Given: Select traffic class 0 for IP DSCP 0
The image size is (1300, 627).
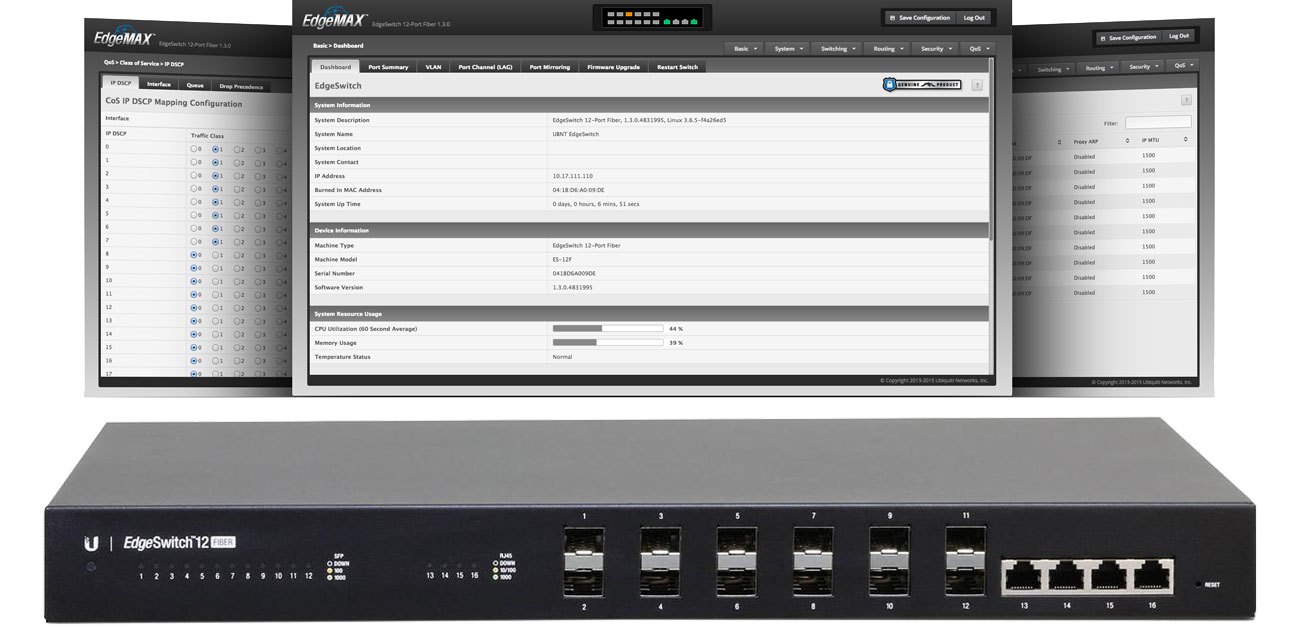Looking at the screenshot, I should click(x=194, y=148).
